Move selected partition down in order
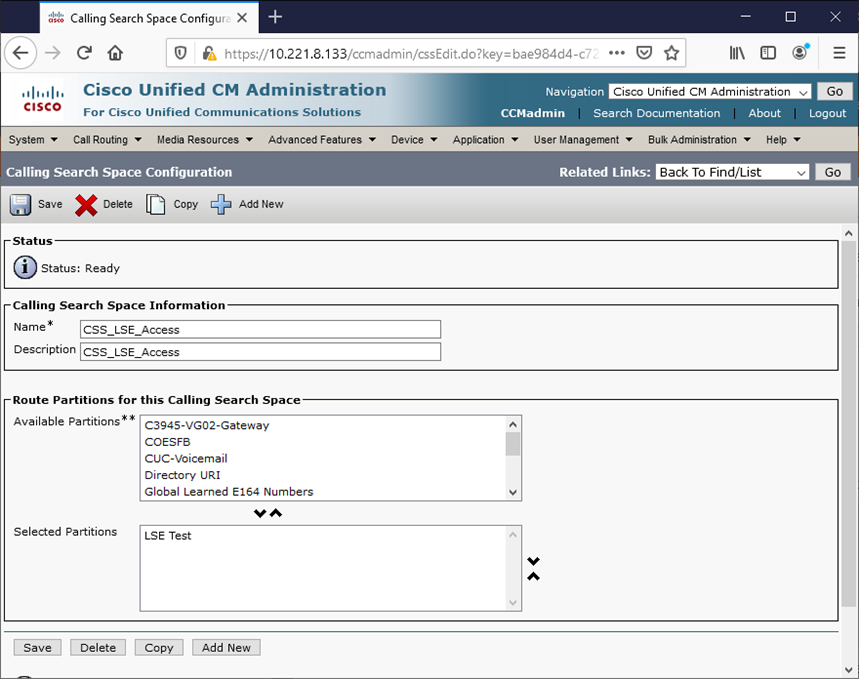The image size is (859, 679). 534,561
